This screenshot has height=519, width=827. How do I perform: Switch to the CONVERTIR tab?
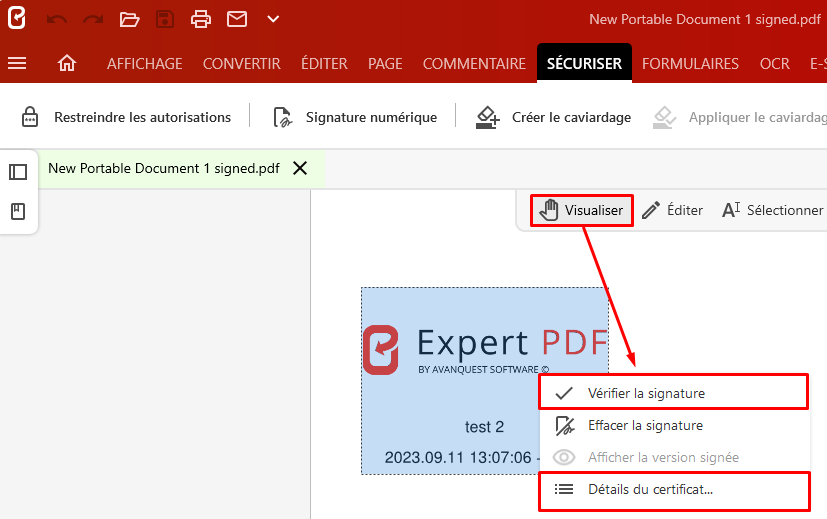pyautogui.click(x=242, y=64)
